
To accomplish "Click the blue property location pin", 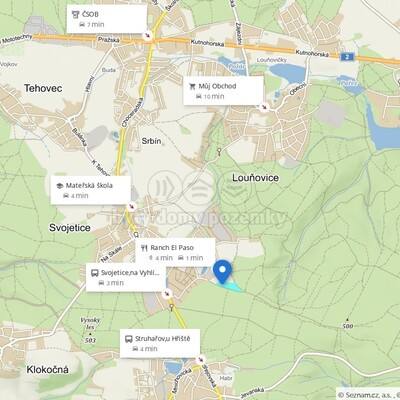I will tap(222, 272).
